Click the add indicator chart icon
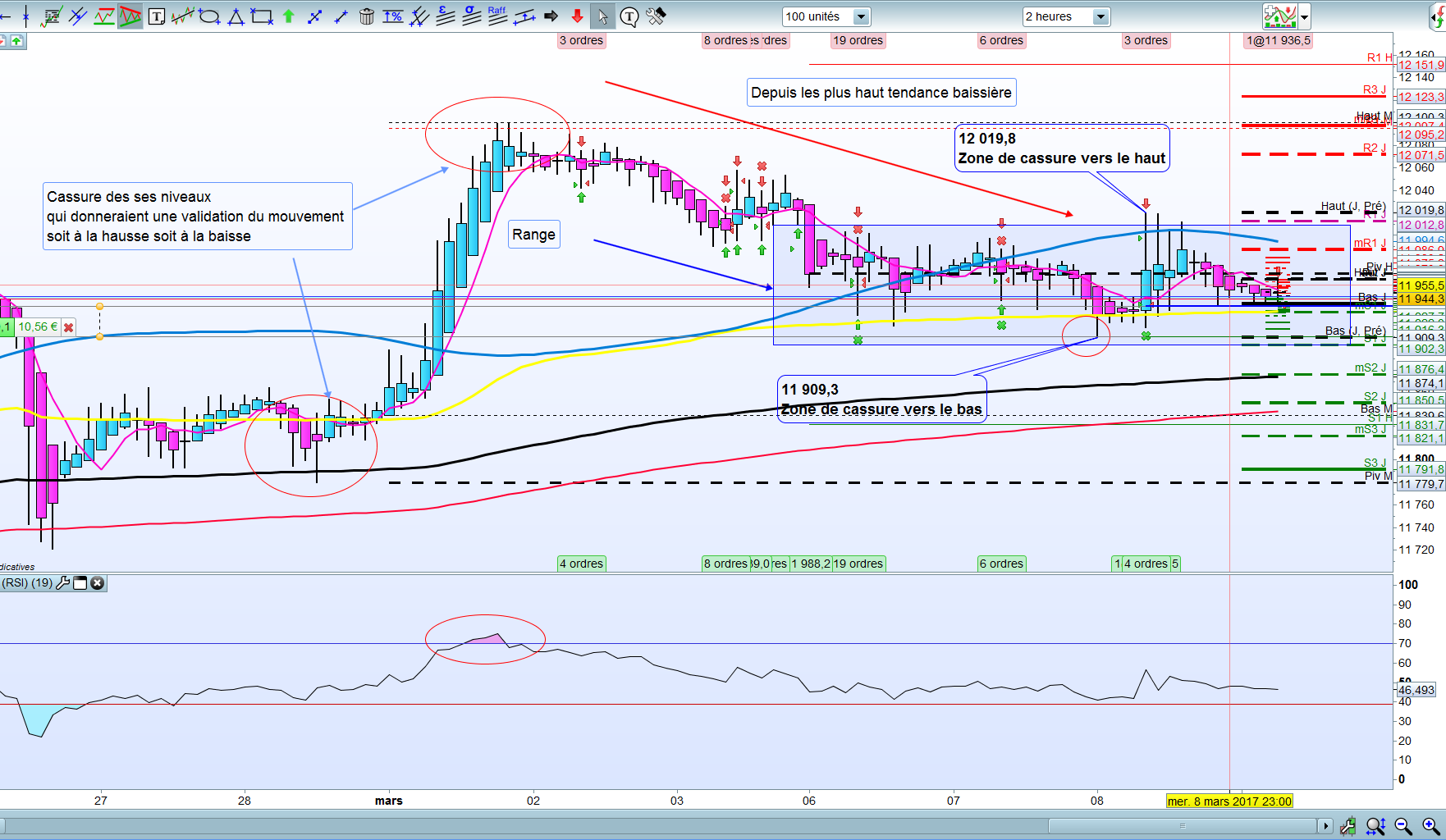The height and width of the screenshot is (840, 1446). click(1279, 16)
